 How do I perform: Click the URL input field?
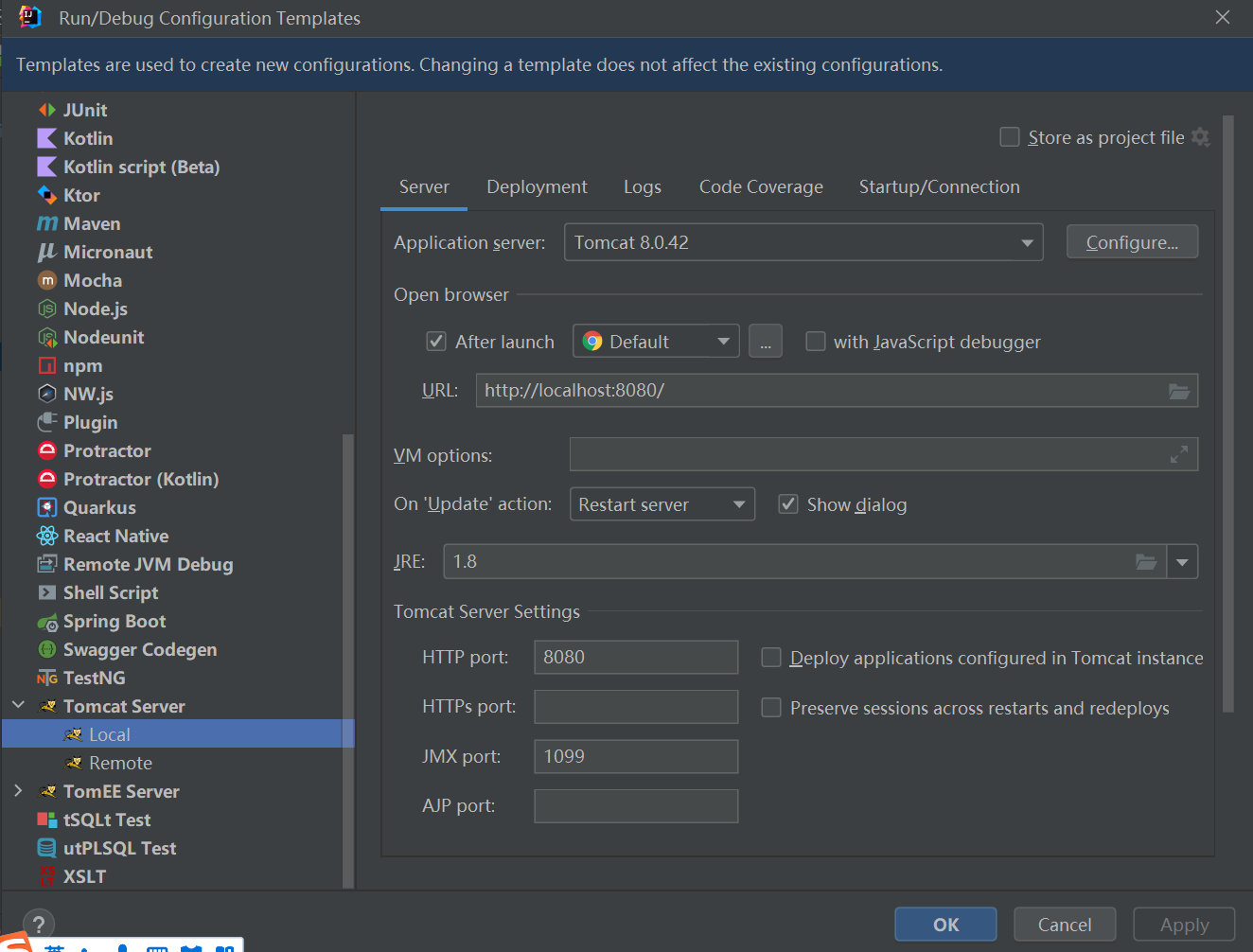coord(837,391)
